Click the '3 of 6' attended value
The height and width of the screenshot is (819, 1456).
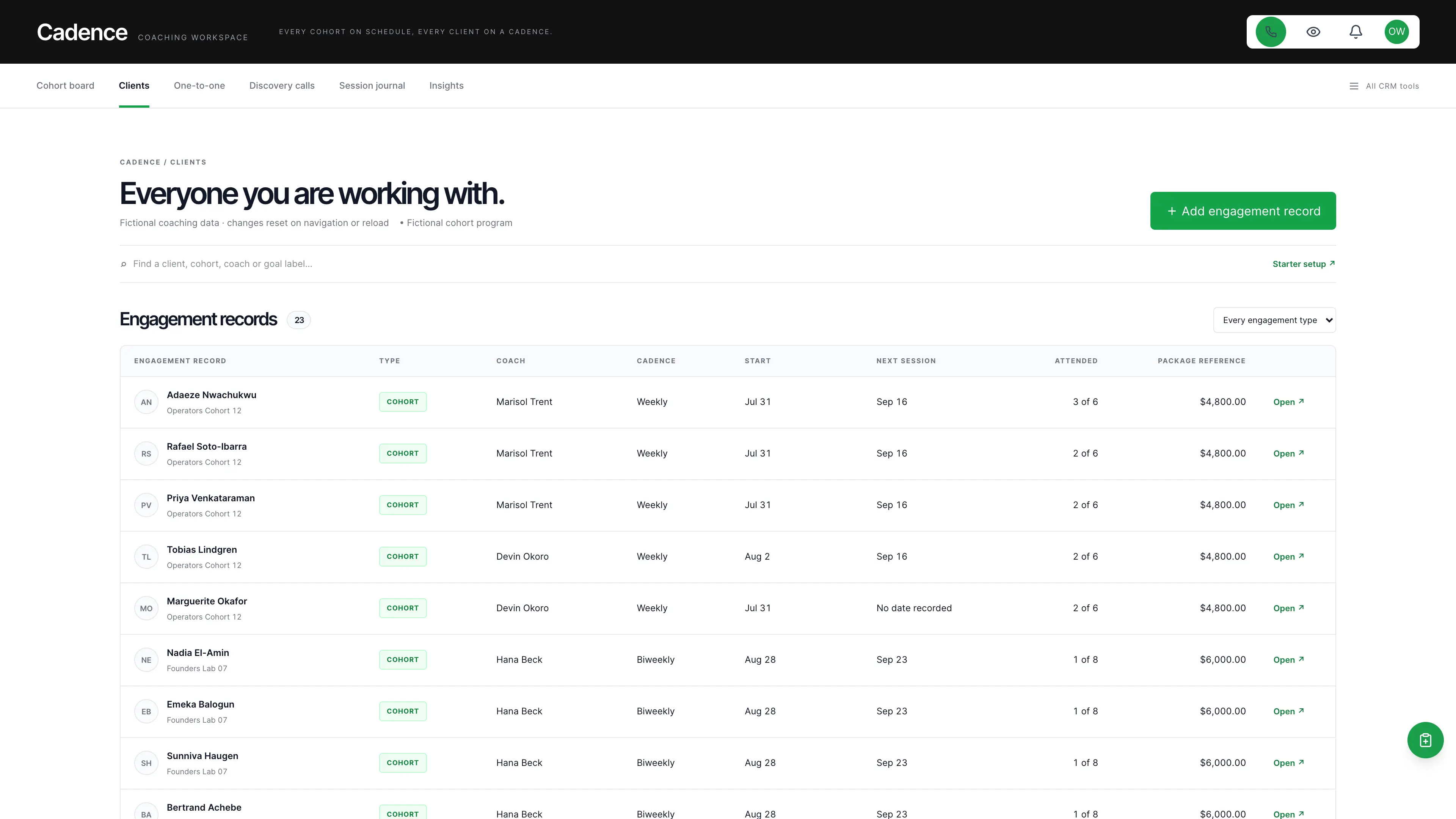[x=1085, y=402]
